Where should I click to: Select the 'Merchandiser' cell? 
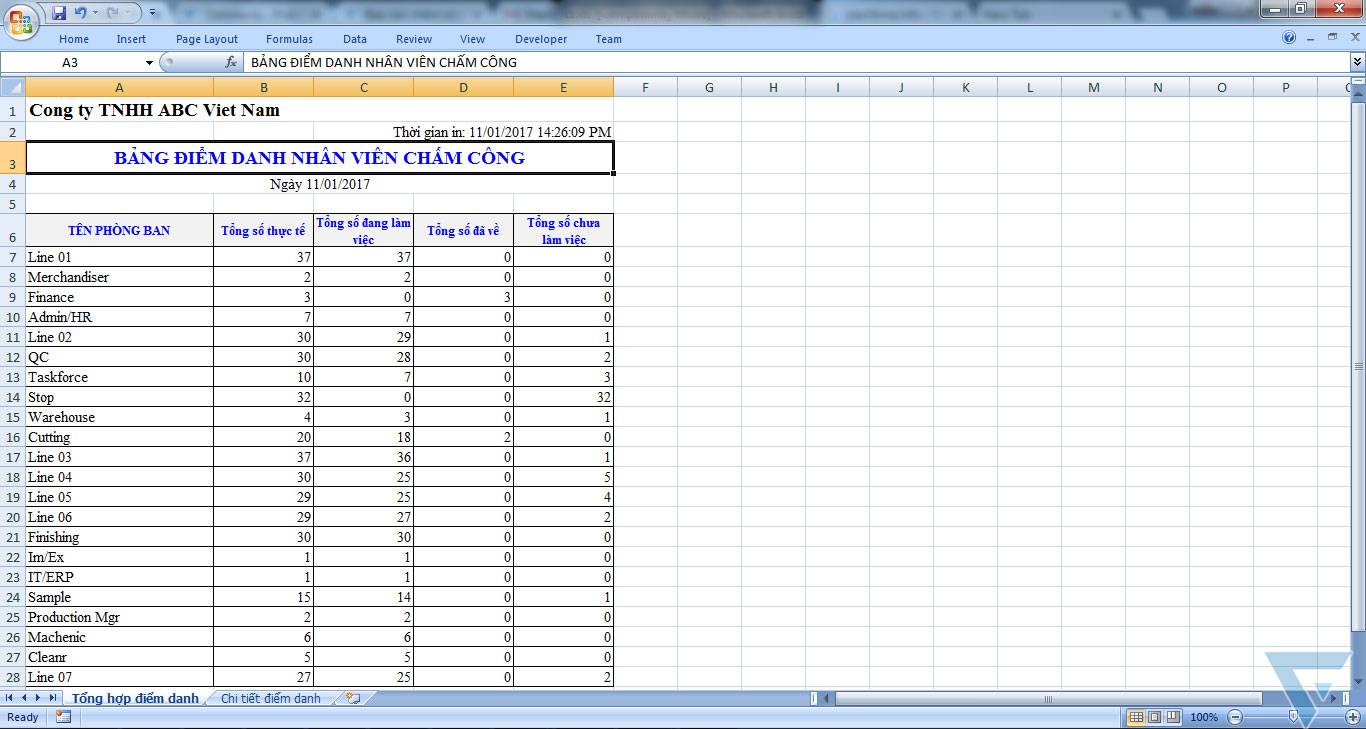coord(120,277)
